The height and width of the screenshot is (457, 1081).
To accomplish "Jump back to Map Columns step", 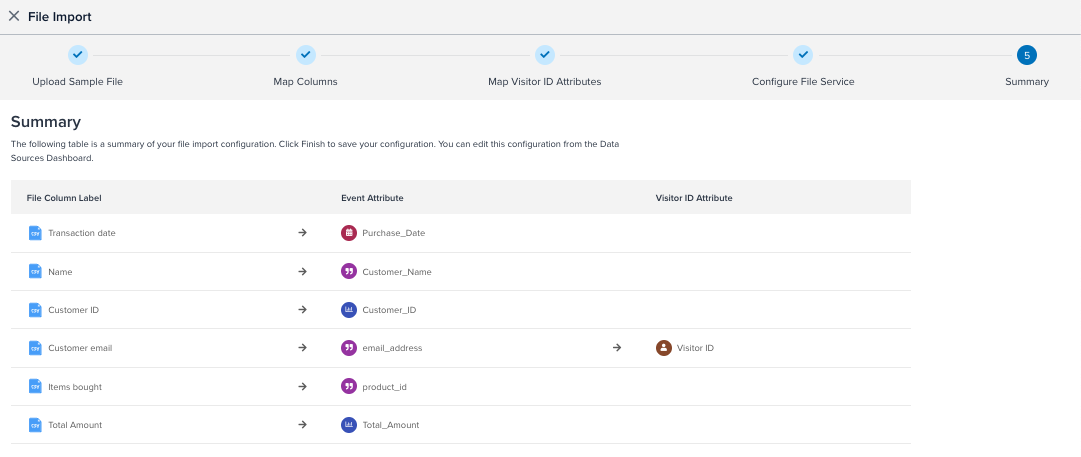I will [x=306, y=56].
